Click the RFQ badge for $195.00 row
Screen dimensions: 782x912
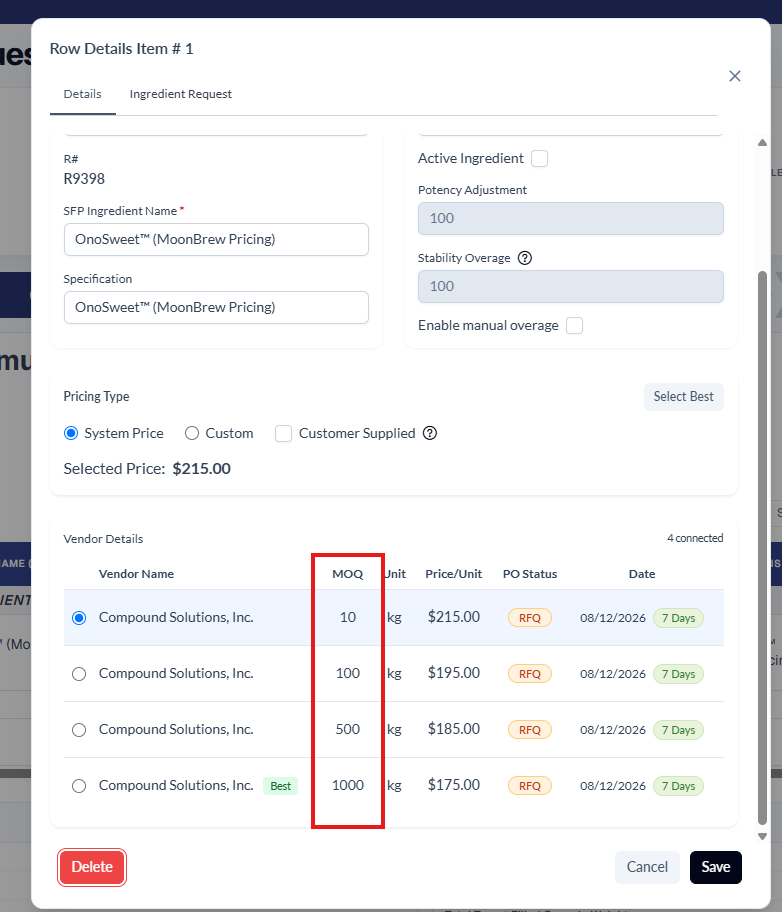(530, 674)
